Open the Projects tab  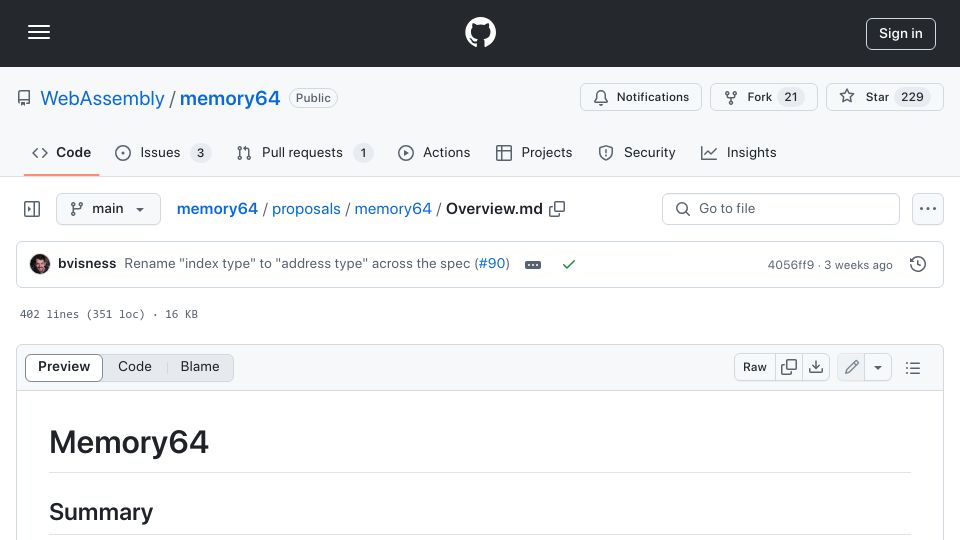(x=534, y=152)
